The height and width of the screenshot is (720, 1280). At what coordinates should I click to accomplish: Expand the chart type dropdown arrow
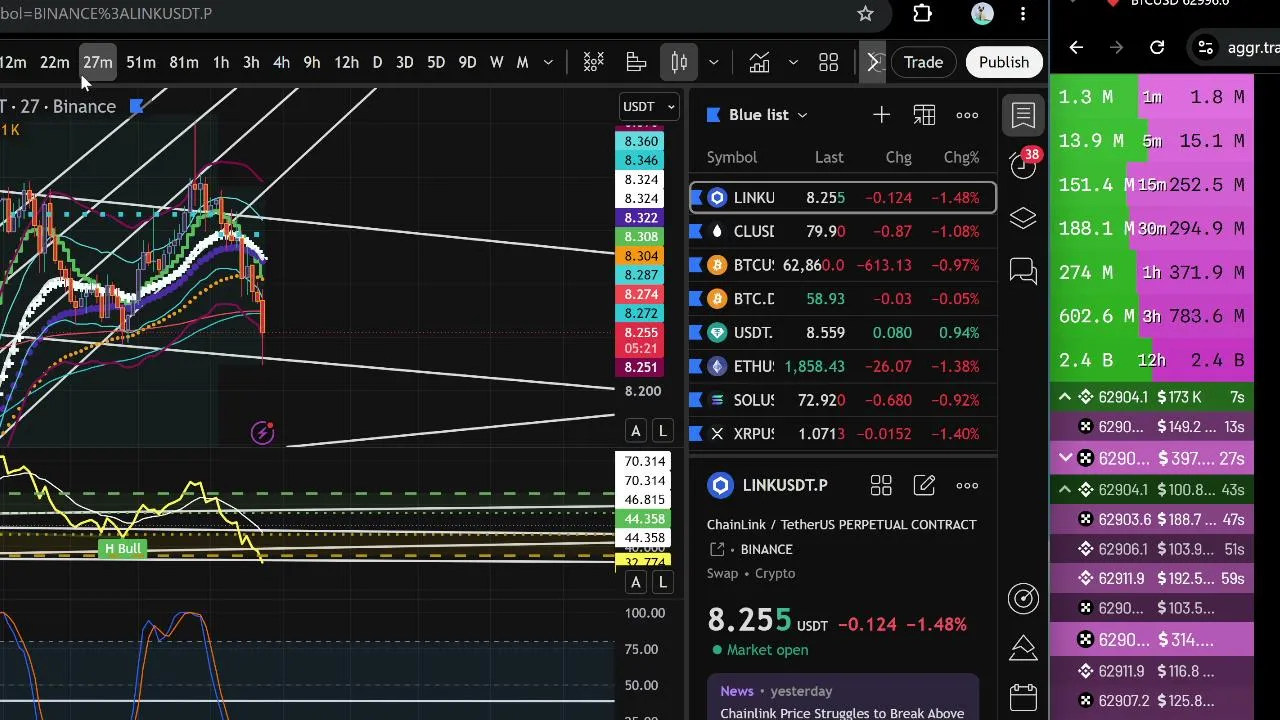[x=713, y=63]
